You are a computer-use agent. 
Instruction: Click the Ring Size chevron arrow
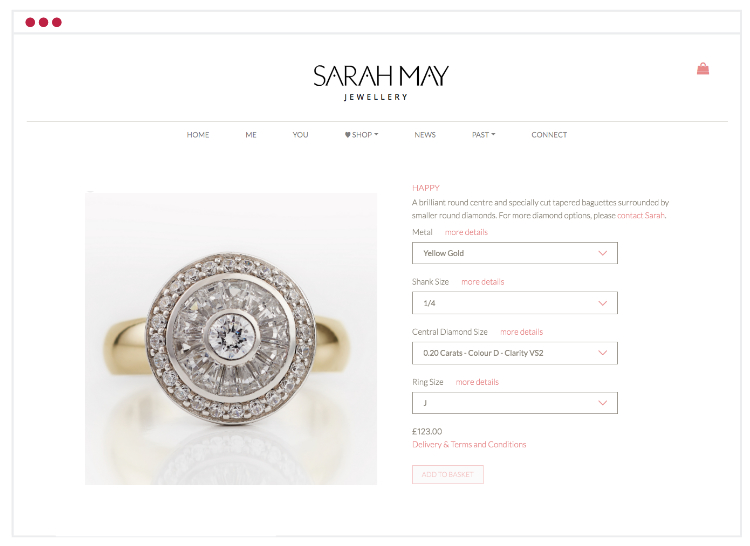[603, 403]
